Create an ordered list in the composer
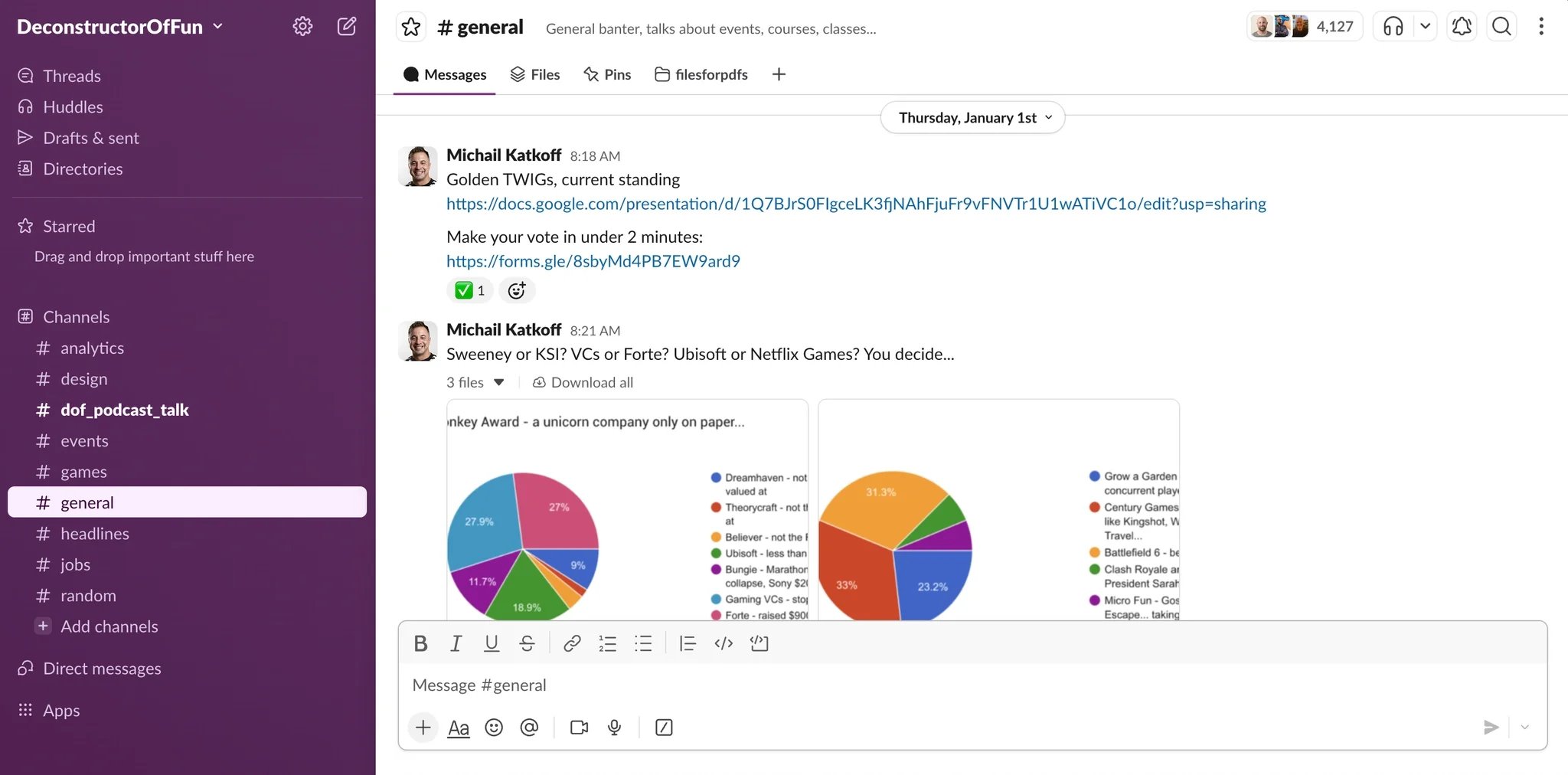The width and height of the screenshot is (1568, 775). tap(607, 643)
